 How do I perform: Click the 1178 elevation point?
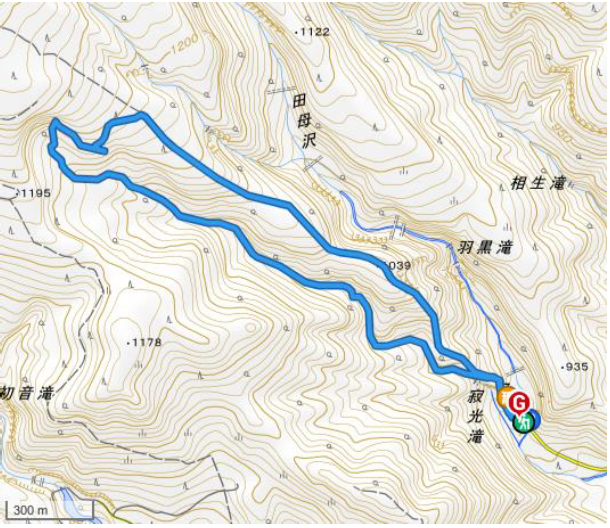click(x=143, y=342)
